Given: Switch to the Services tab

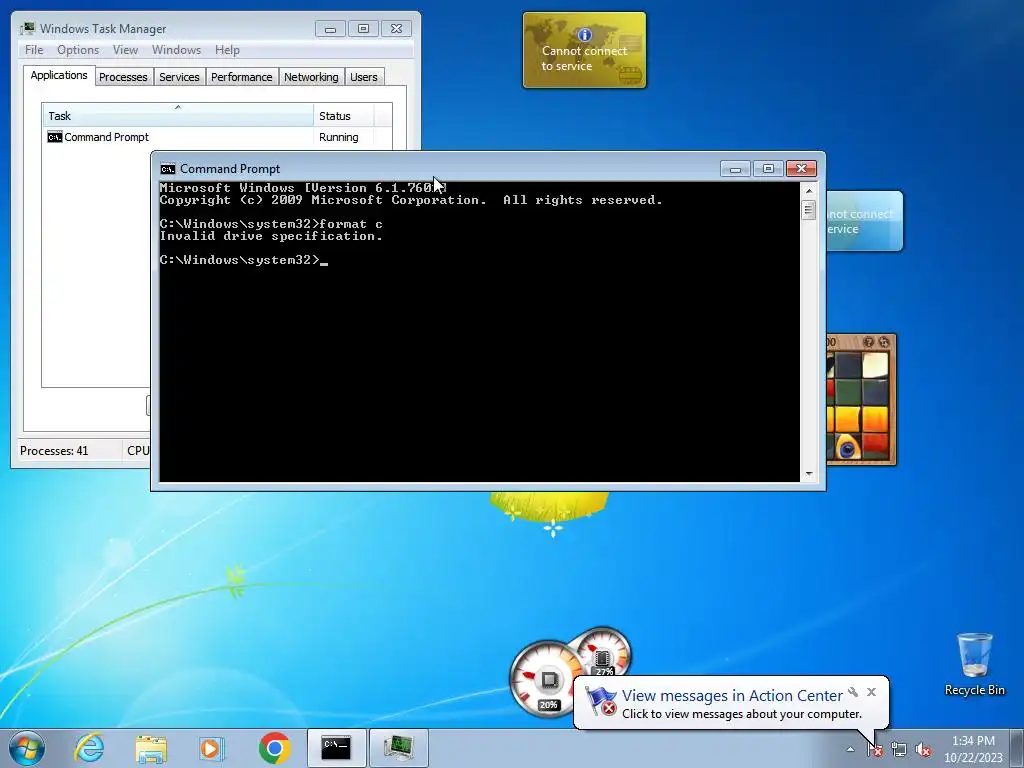Looking at the screenshot, I should pos(179,77).
